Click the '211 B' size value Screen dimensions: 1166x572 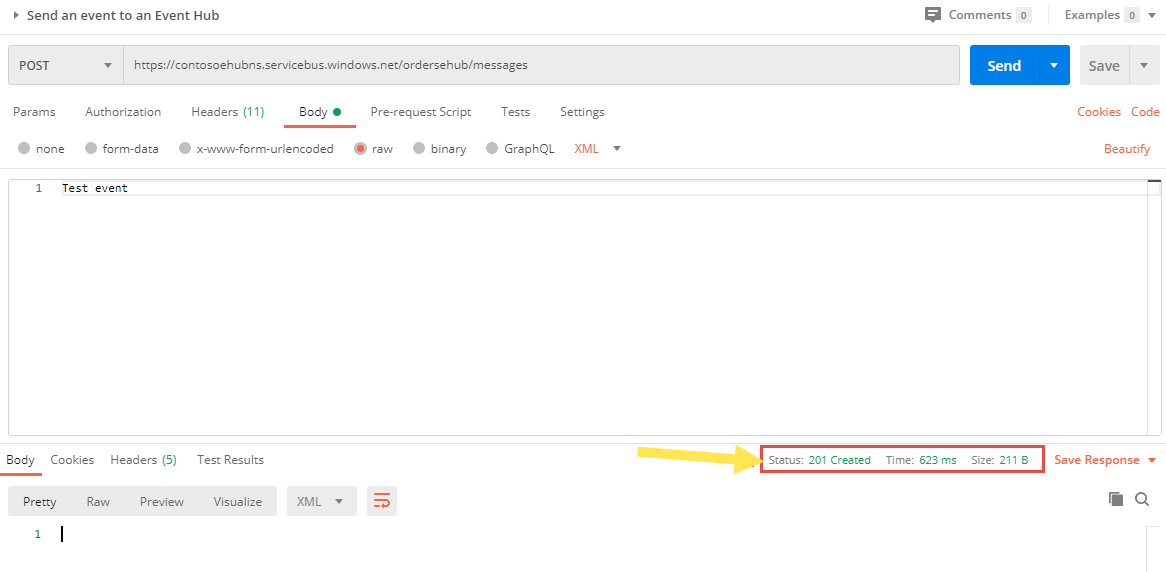[1014, 460]
